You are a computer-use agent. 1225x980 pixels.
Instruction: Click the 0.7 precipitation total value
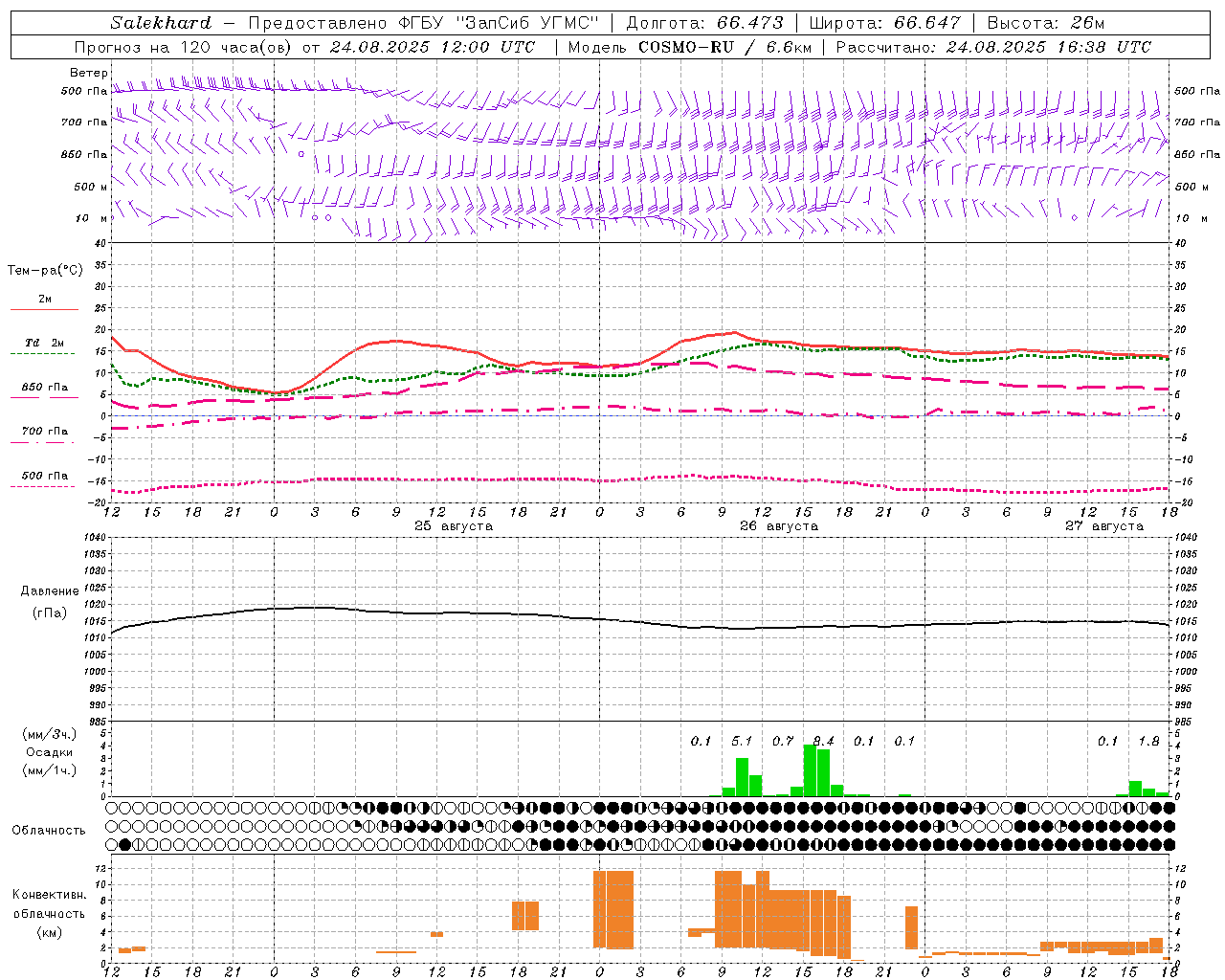[783, 741]
